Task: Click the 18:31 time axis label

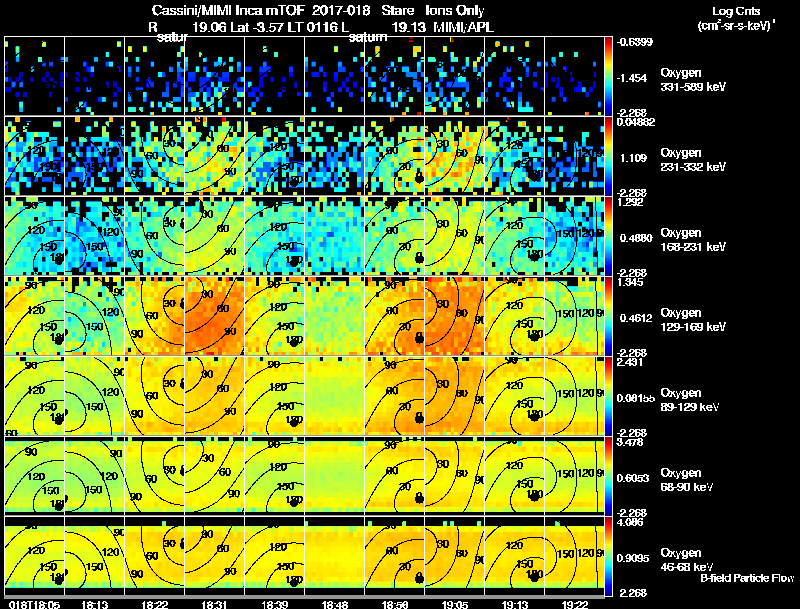Action: pos(214,605)
